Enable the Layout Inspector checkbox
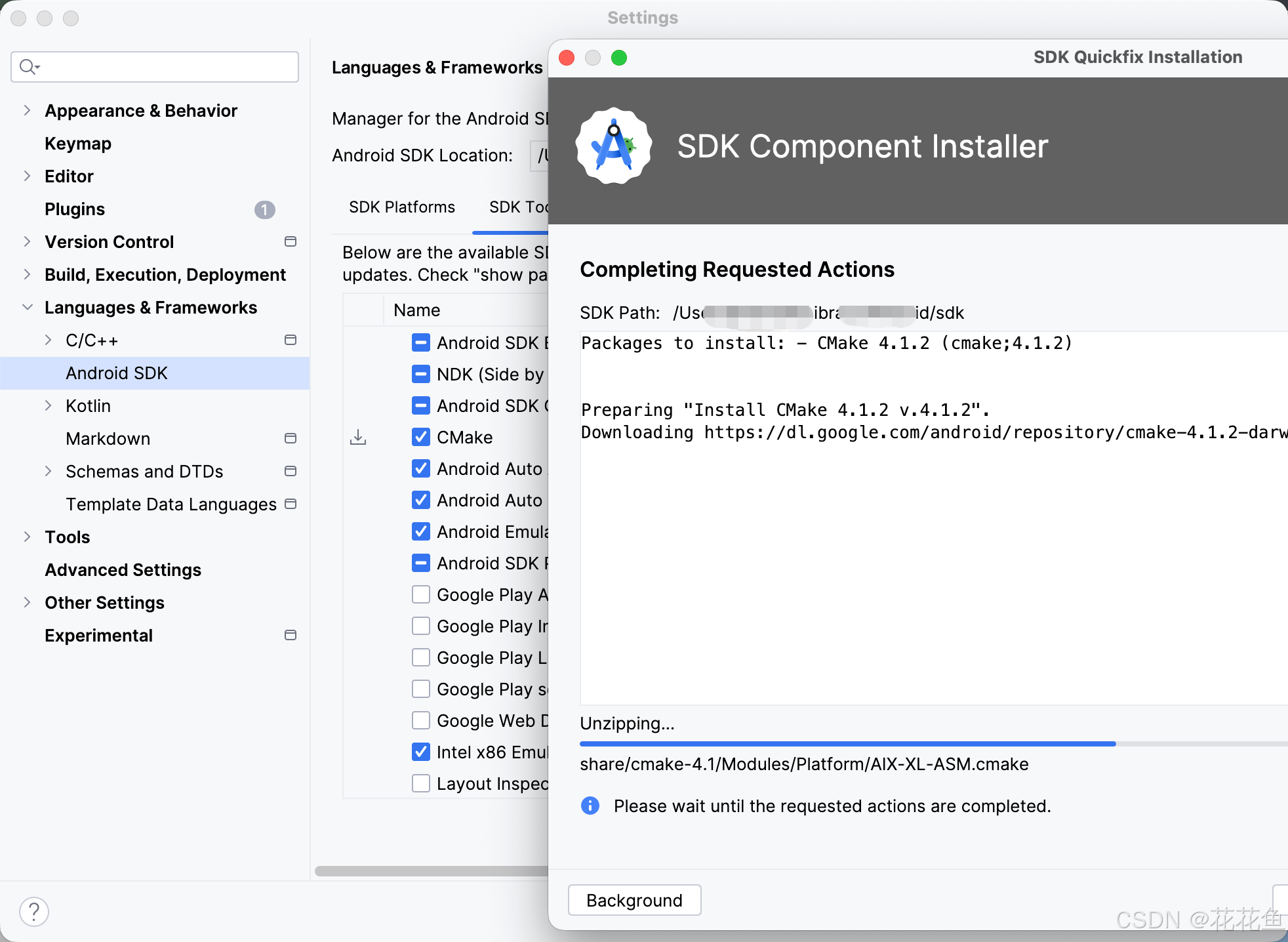Image resolution: width=1288 pixels, height=942 pixels. pos(421,784)
